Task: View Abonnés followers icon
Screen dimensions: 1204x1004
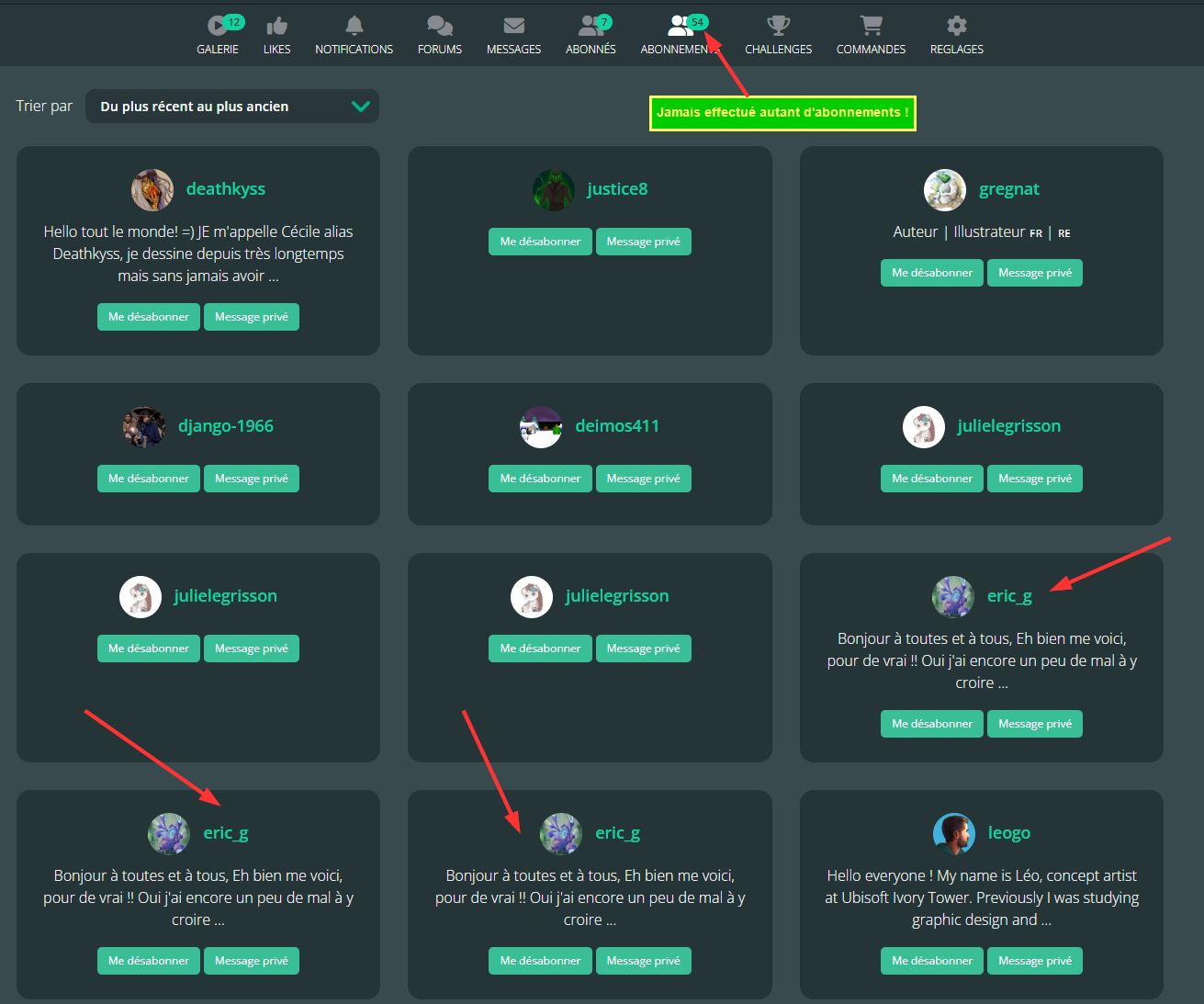Action: tap(589, 27)
